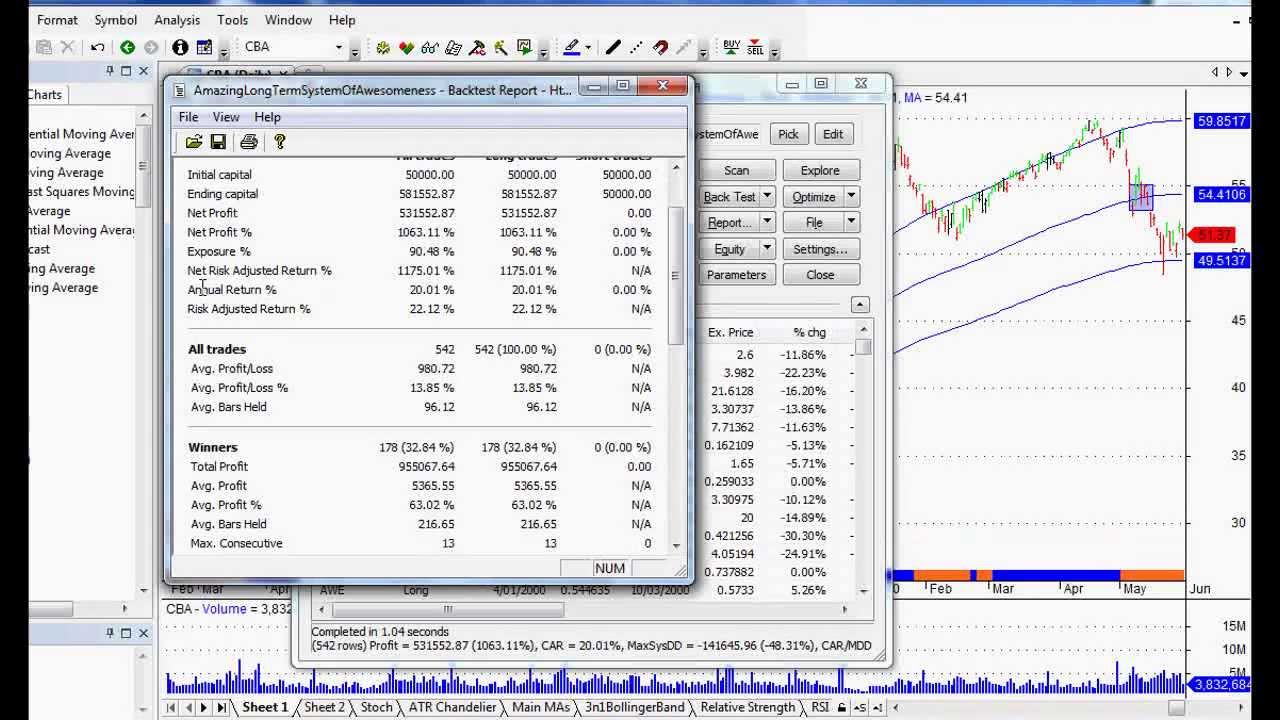1280x720 pixels.
Task: Click the clipboard paste icon in toolbar
Action: pyautogui.click(x=43, y=47)
